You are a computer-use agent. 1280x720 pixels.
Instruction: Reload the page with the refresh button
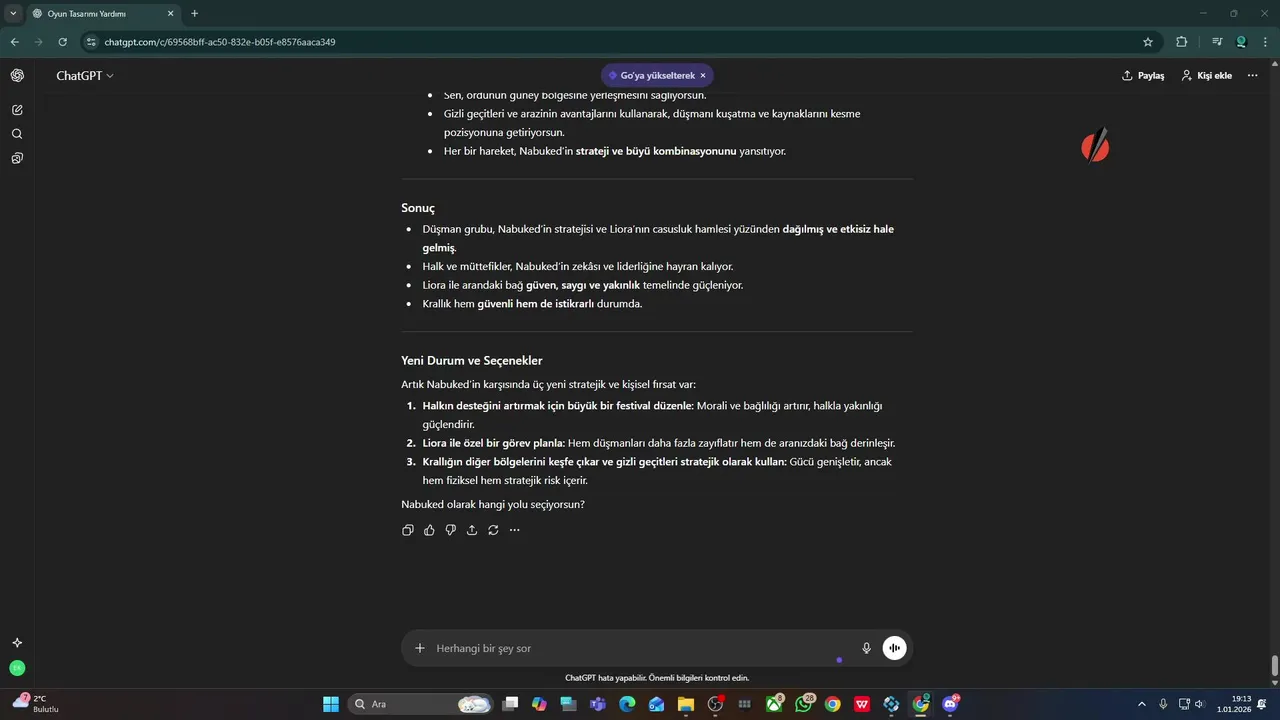62,42
